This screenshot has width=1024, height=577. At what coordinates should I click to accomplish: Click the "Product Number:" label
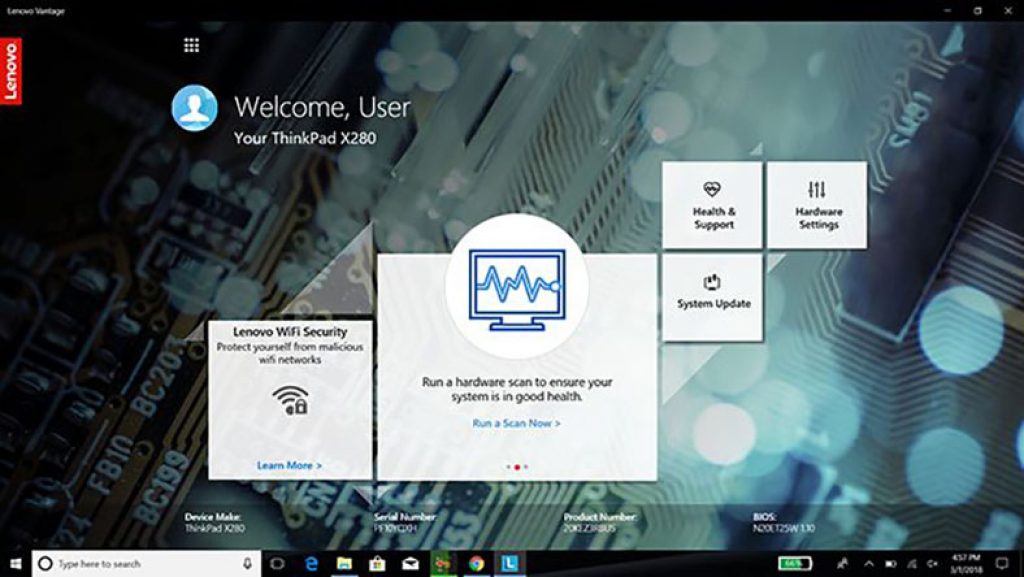pyautogui.click(x=600, y=517)
